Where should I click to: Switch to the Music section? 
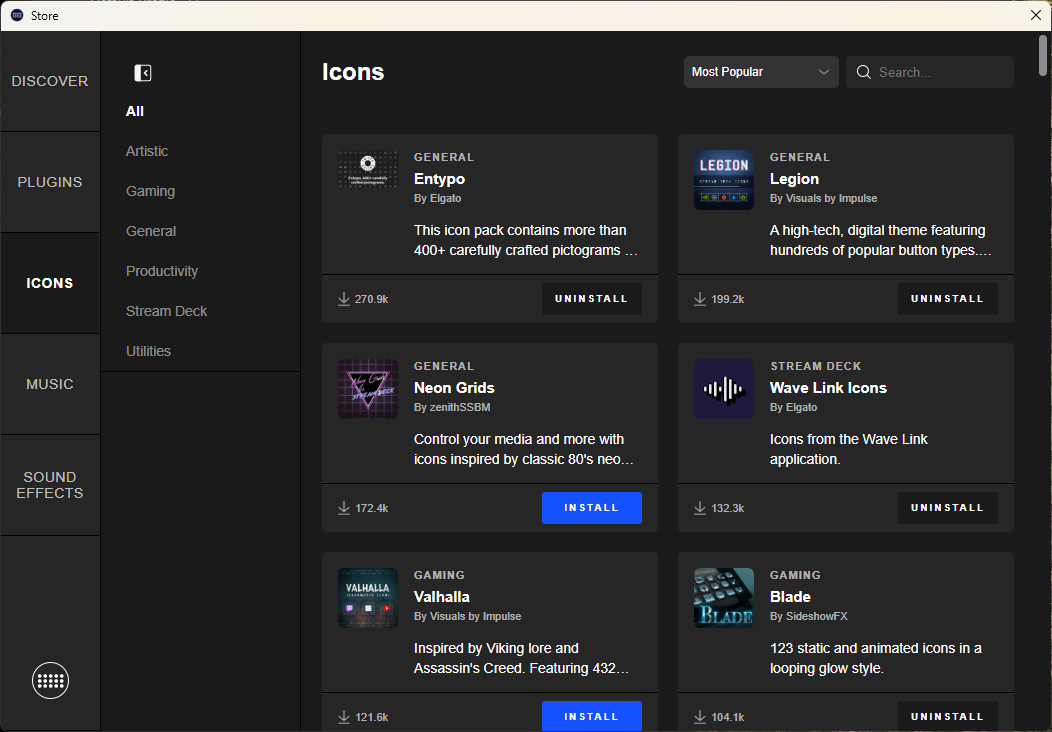click(50, 384)
